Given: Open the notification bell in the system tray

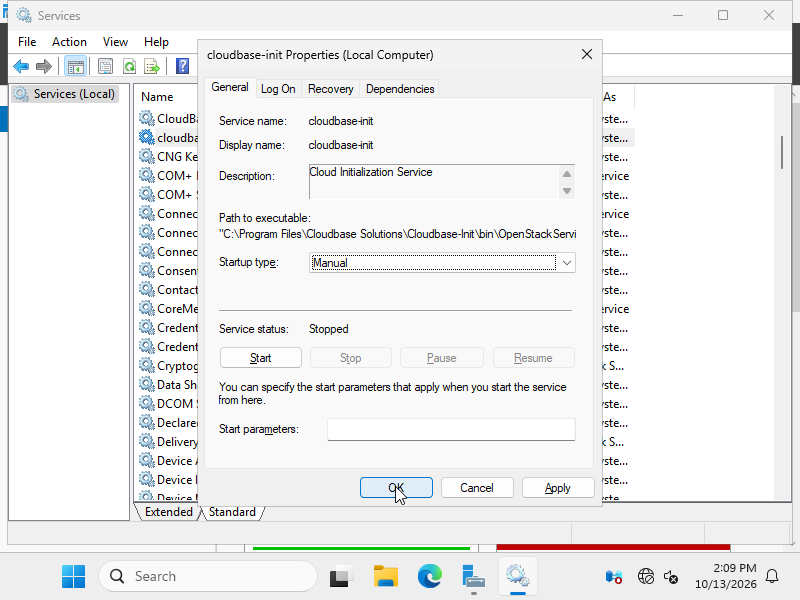Looking at the screenshot, I should click(x=772, y=576).
